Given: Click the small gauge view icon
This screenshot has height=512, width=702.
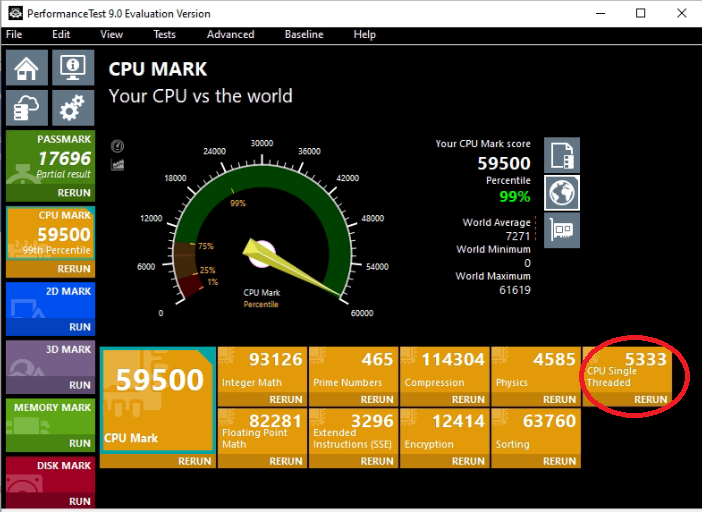Looking at the screenshot, I should (x=117, y=146).
